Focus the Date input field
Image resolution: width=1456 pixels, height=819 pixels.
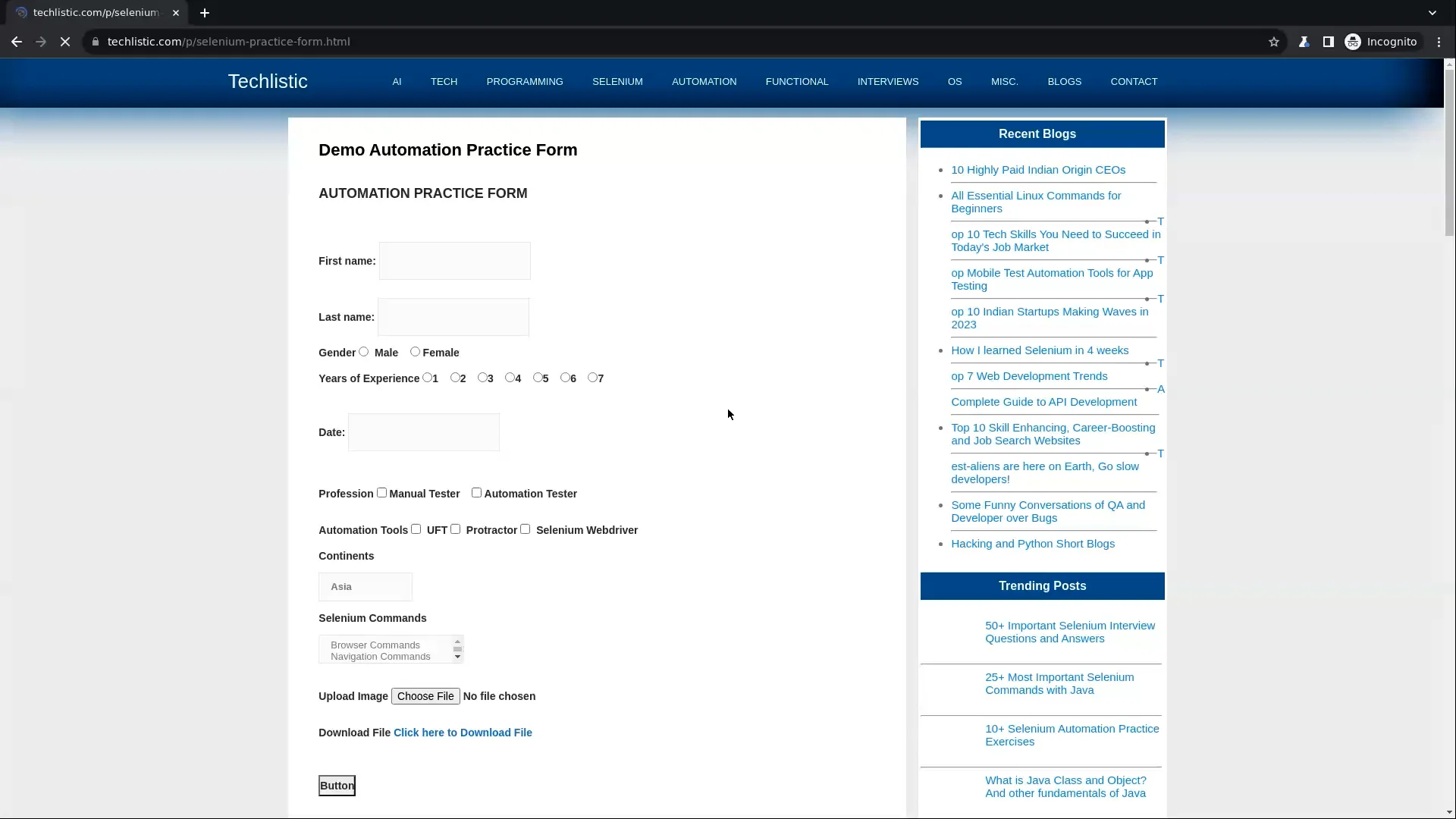[x=424, y=432]
